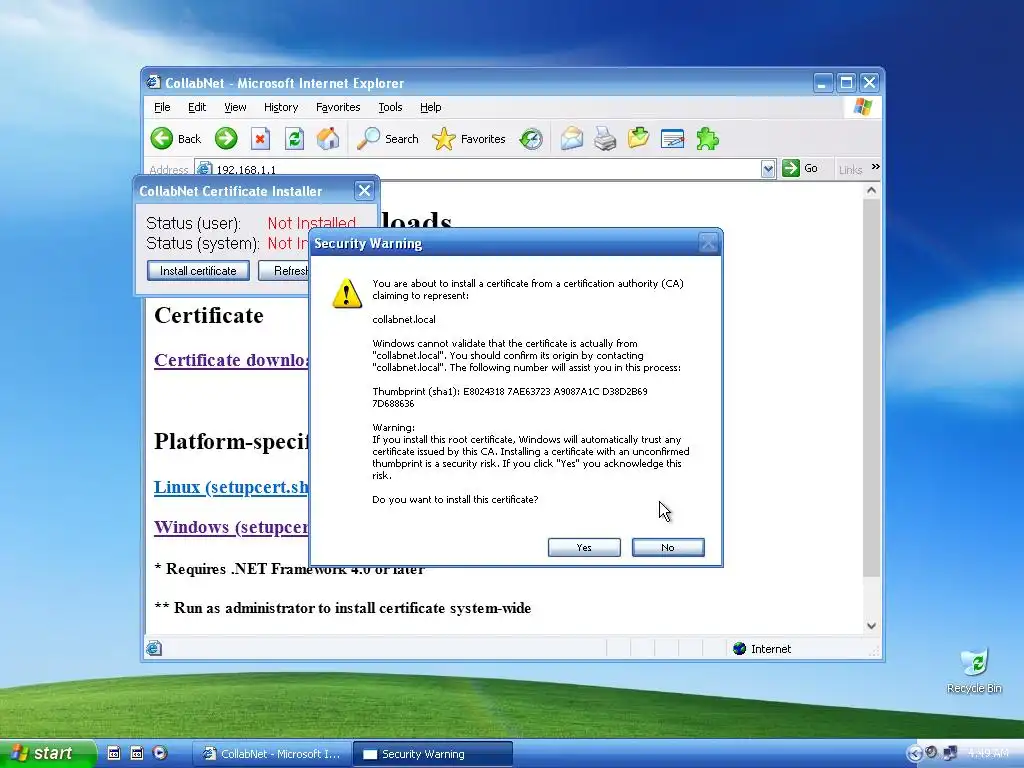This screenshot has width=1024, height=768.
Task: Switch to CollabNet IE taskbar button
Action: (x=272, y=754)
